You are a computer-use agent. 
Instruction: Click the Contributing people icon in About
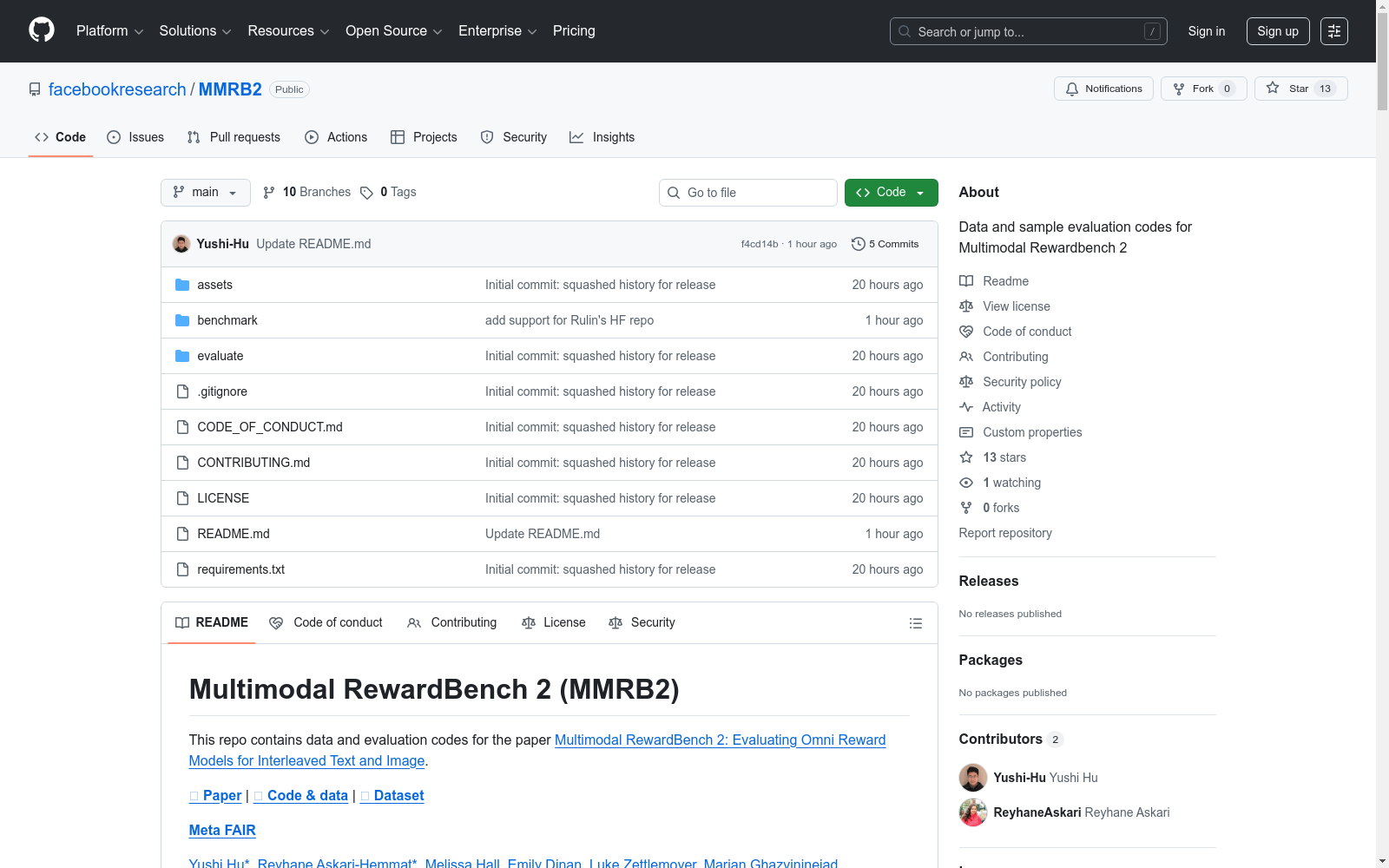(966, 357)
